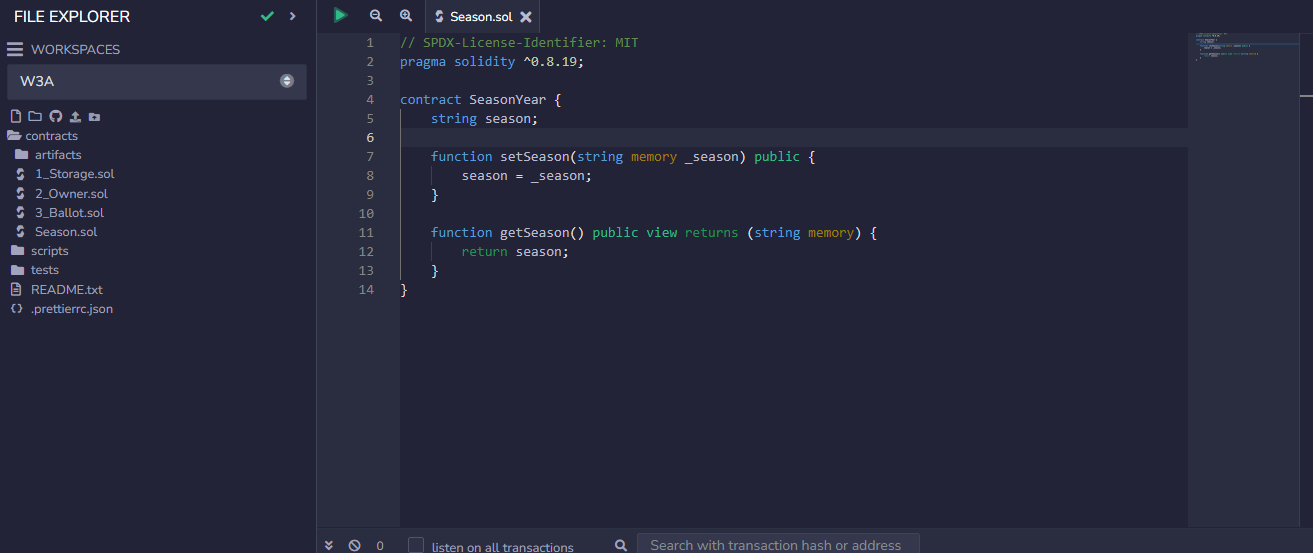Toggle terminal panel with double chevron
The image size is (1313, 553).
click(x=329, y=546)
